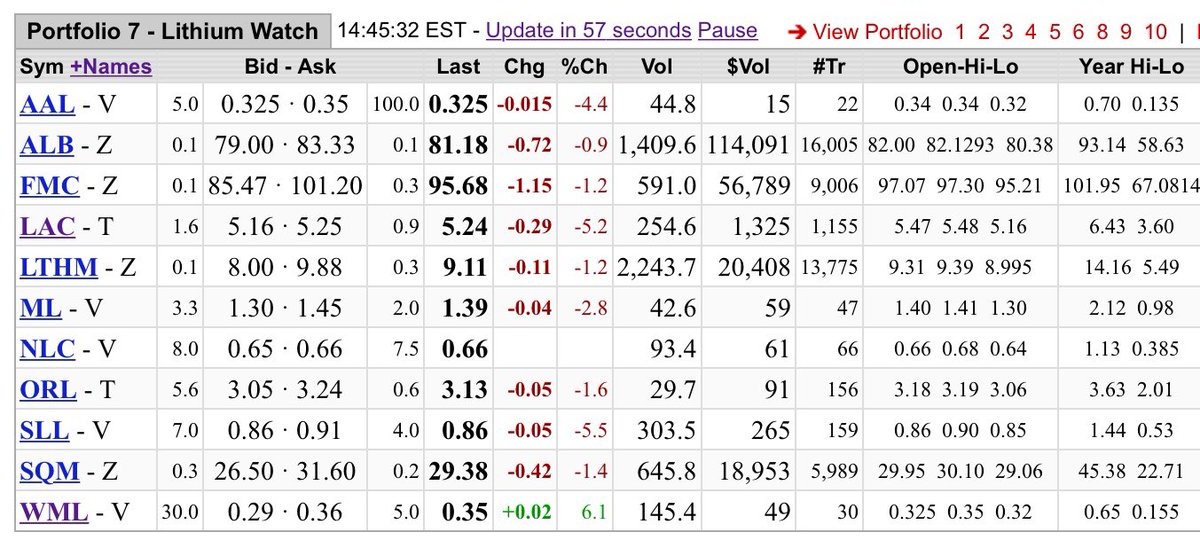Select AAL change value -0.015

525,103
